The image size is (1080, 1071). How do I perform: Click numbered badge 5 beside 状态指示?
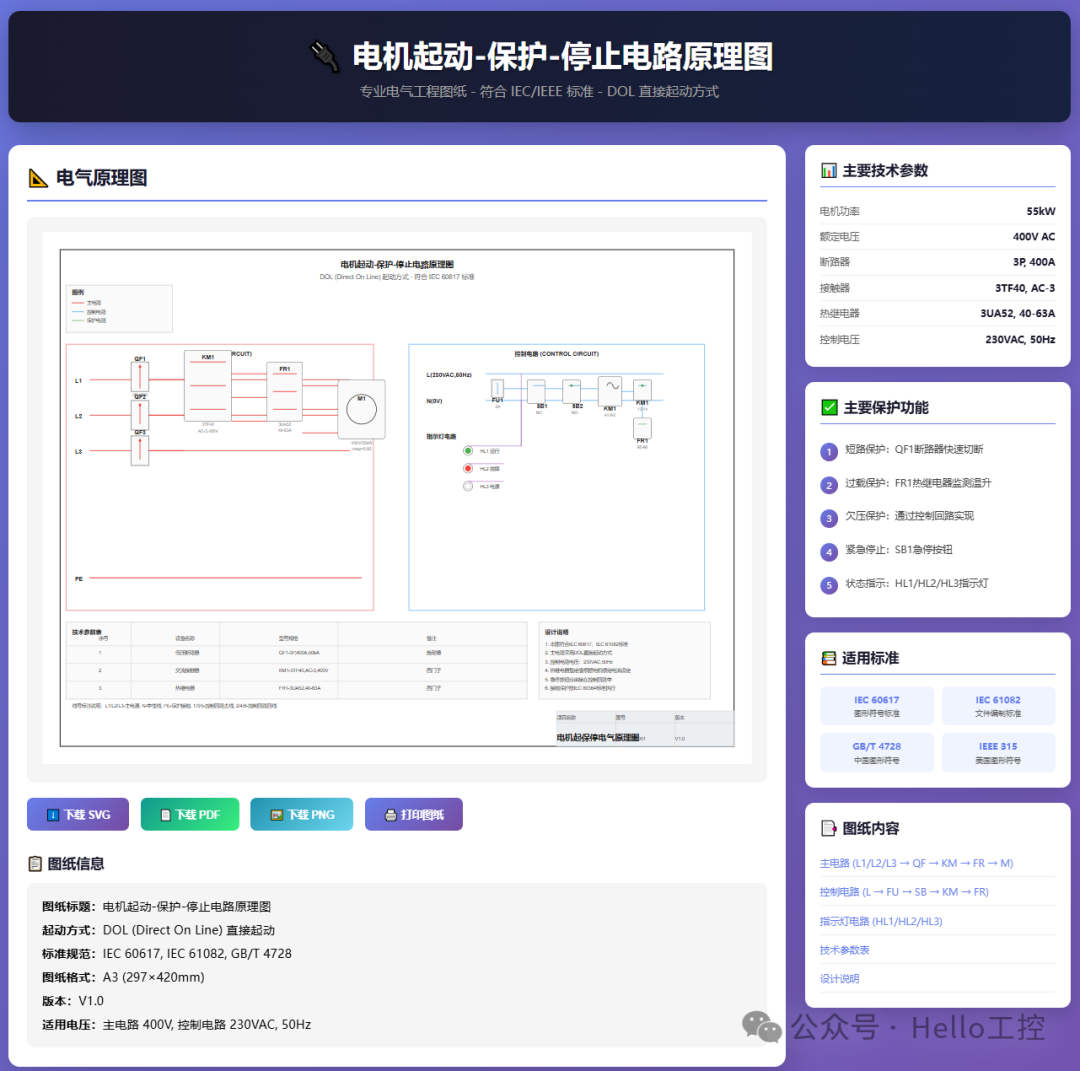829,585
